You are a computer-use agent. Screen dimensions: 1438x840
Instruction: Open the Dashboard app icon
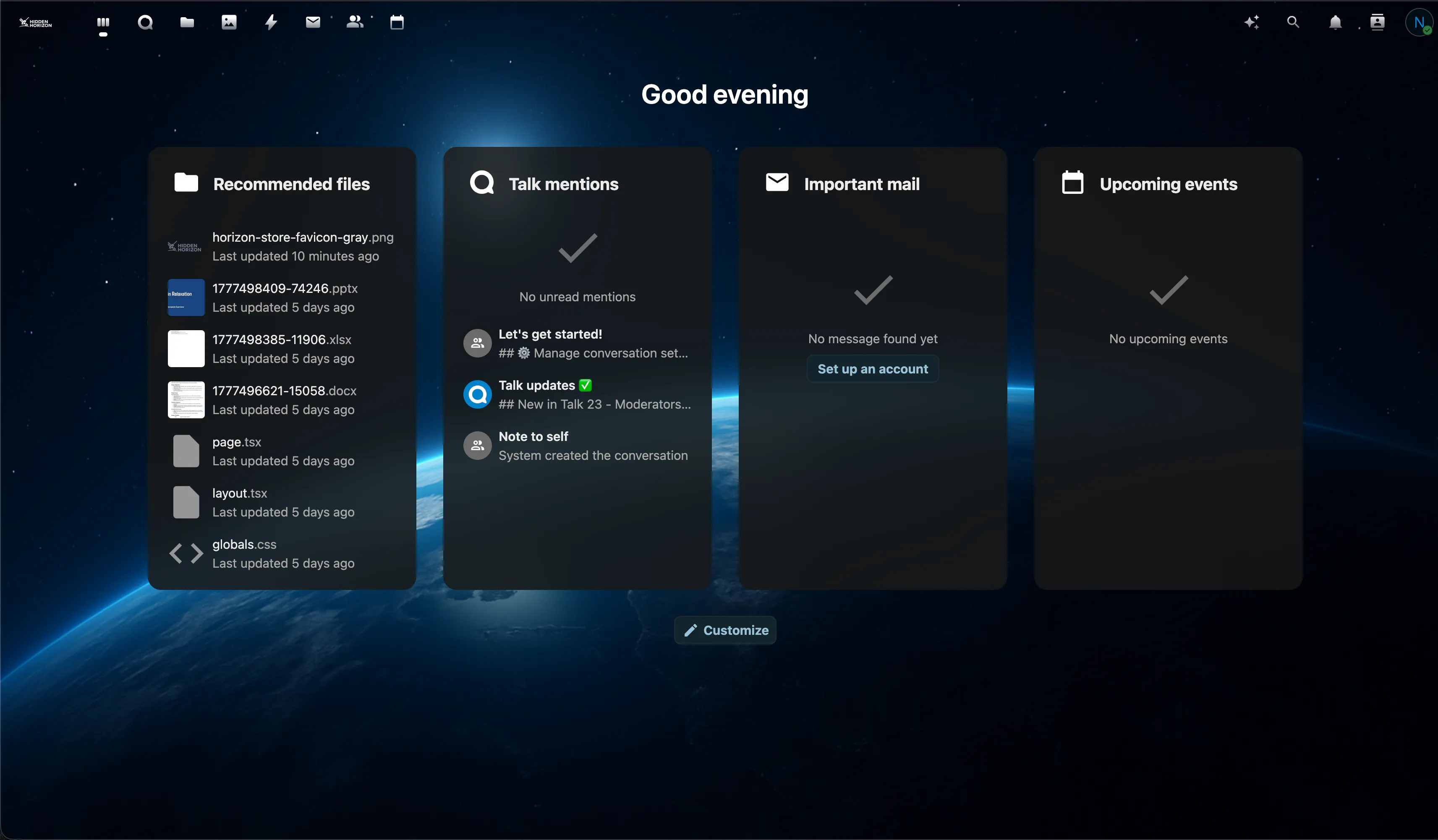click(103, 22)
